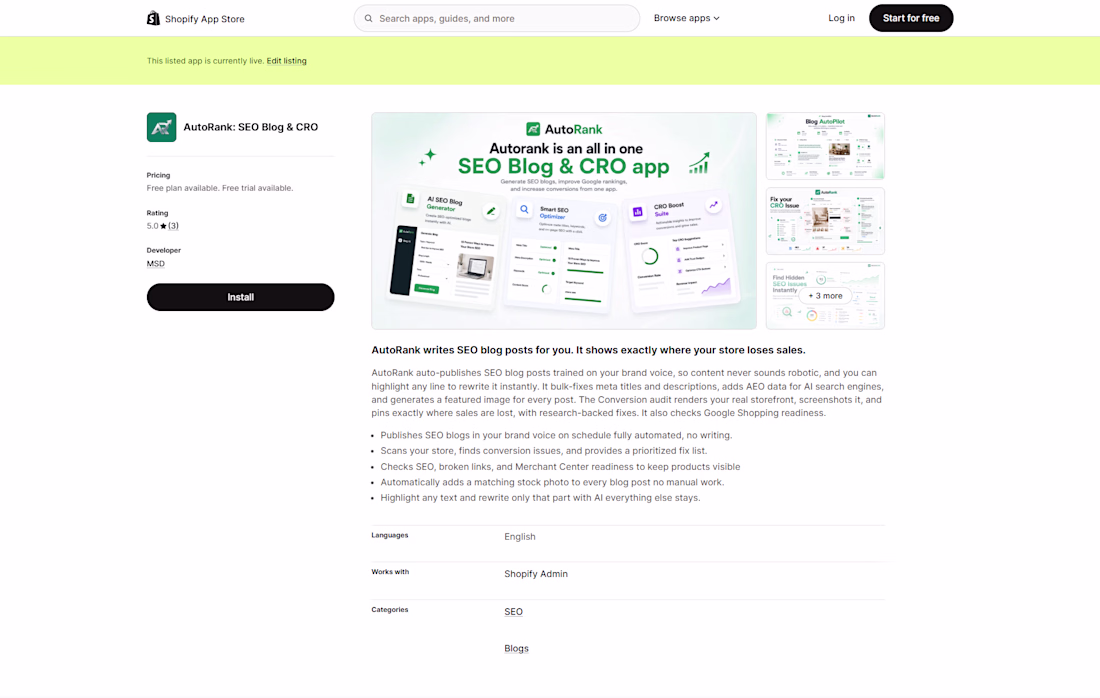Click the Shopify bag logo icon
Screen dimensions: 1100x698
pyautogui.click(x=153, y=18)
